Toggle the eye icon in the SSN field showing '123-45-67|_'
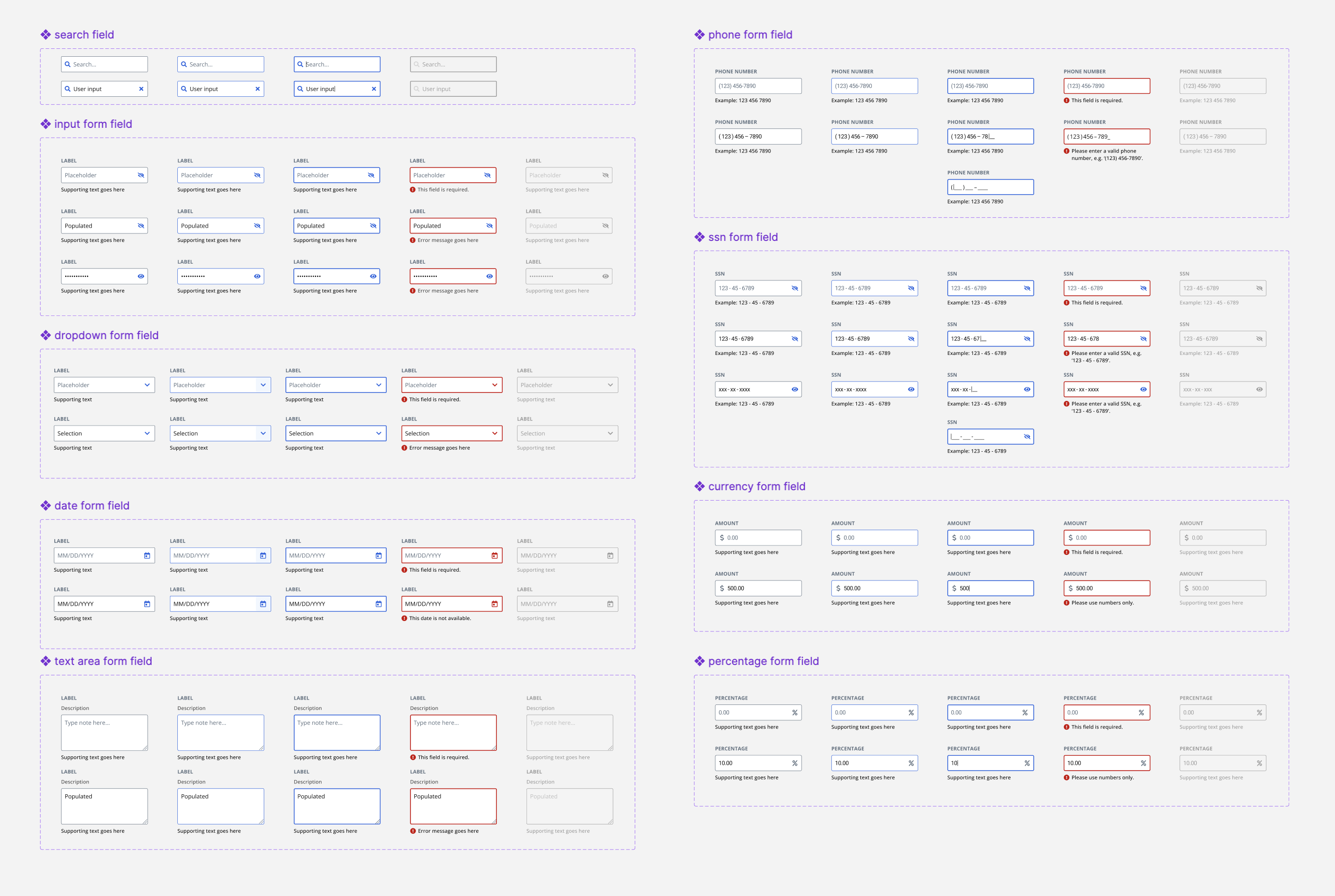Screen dimensions: 1335x896 coord(1027,339)
